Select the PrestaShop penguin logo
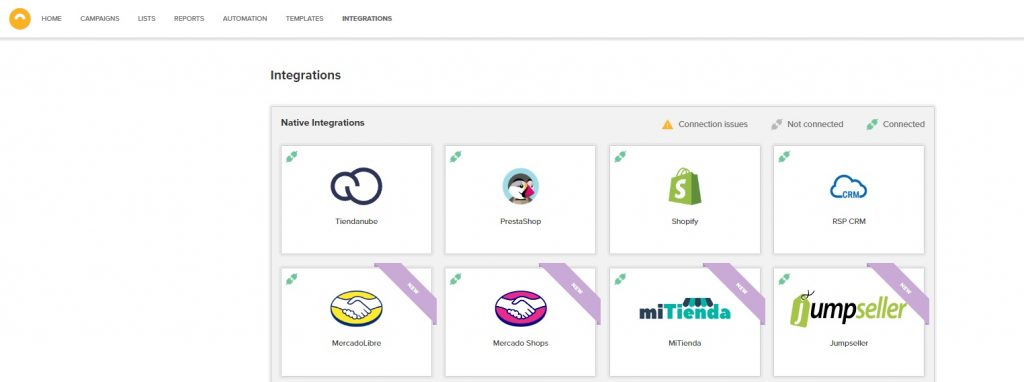Image resolution: width=1024 pixels, height=382 pixels. click(520, 186)
